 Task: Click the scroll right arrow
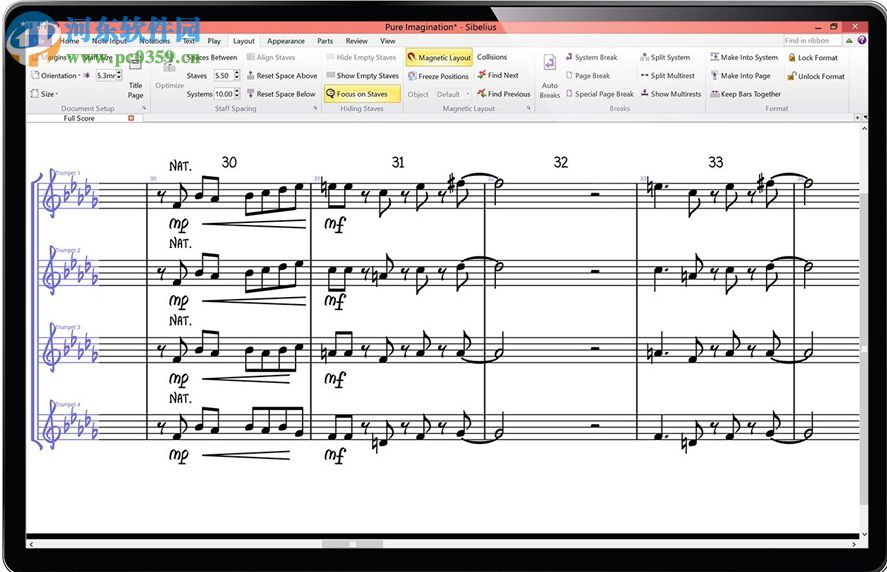click(x=854, y=544)
